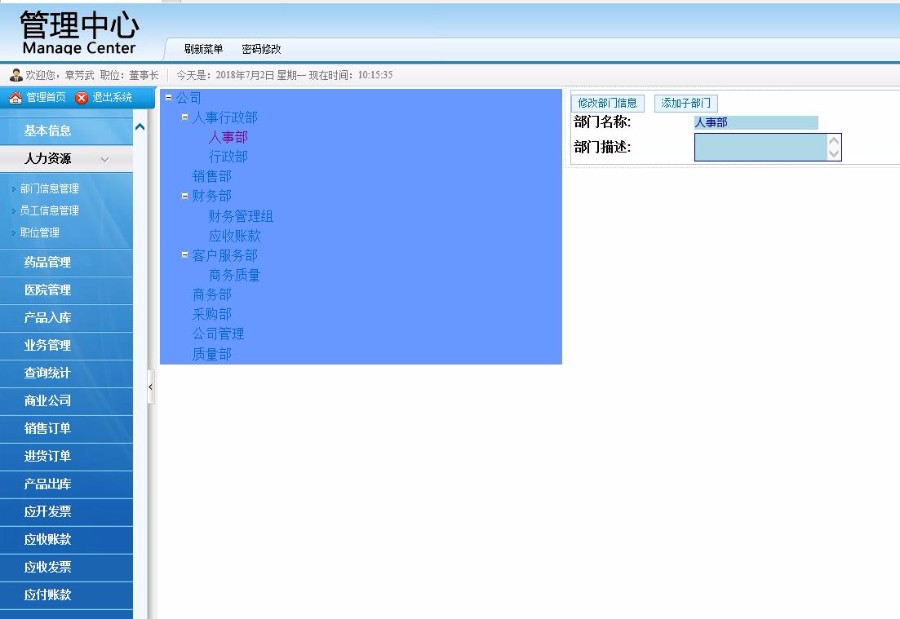The width and height of the screenshot is (900, 619).
Task: Collapse the 公司 root tree node
Action: tap(170, 97)
